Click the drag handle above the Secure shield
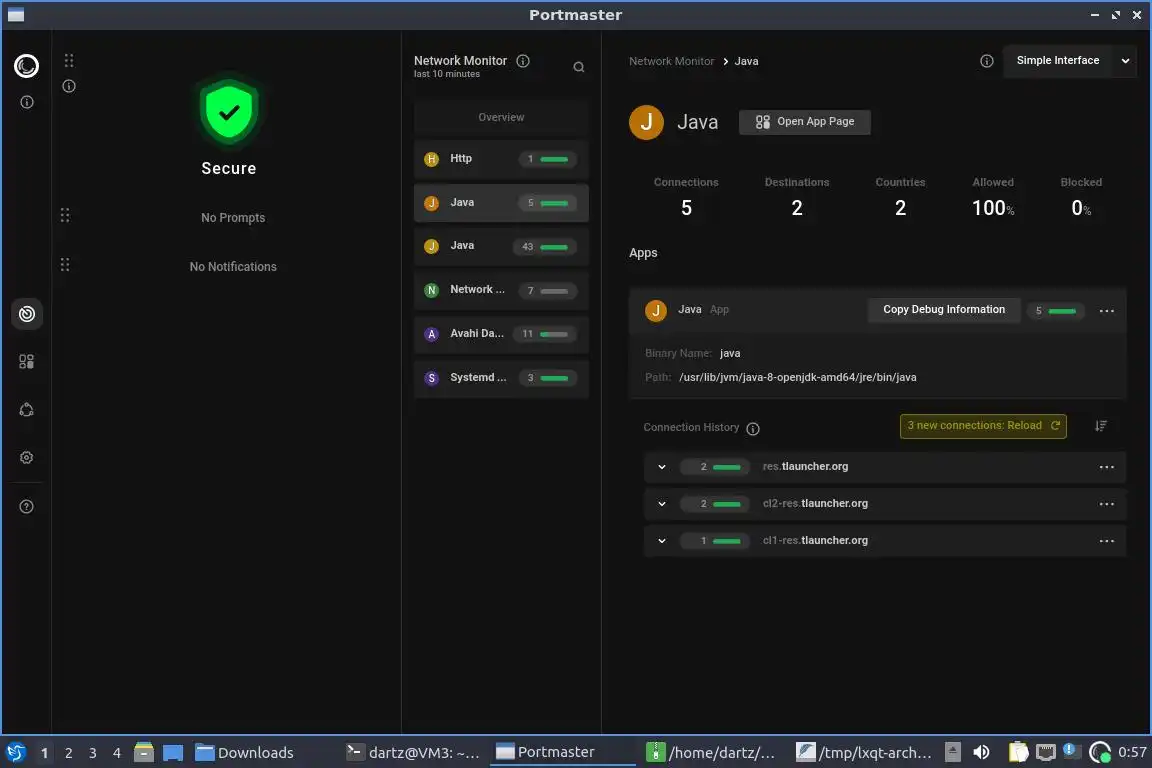Image resolution: width=1152 pixels, height=768 pixels. tap(68, 60)
